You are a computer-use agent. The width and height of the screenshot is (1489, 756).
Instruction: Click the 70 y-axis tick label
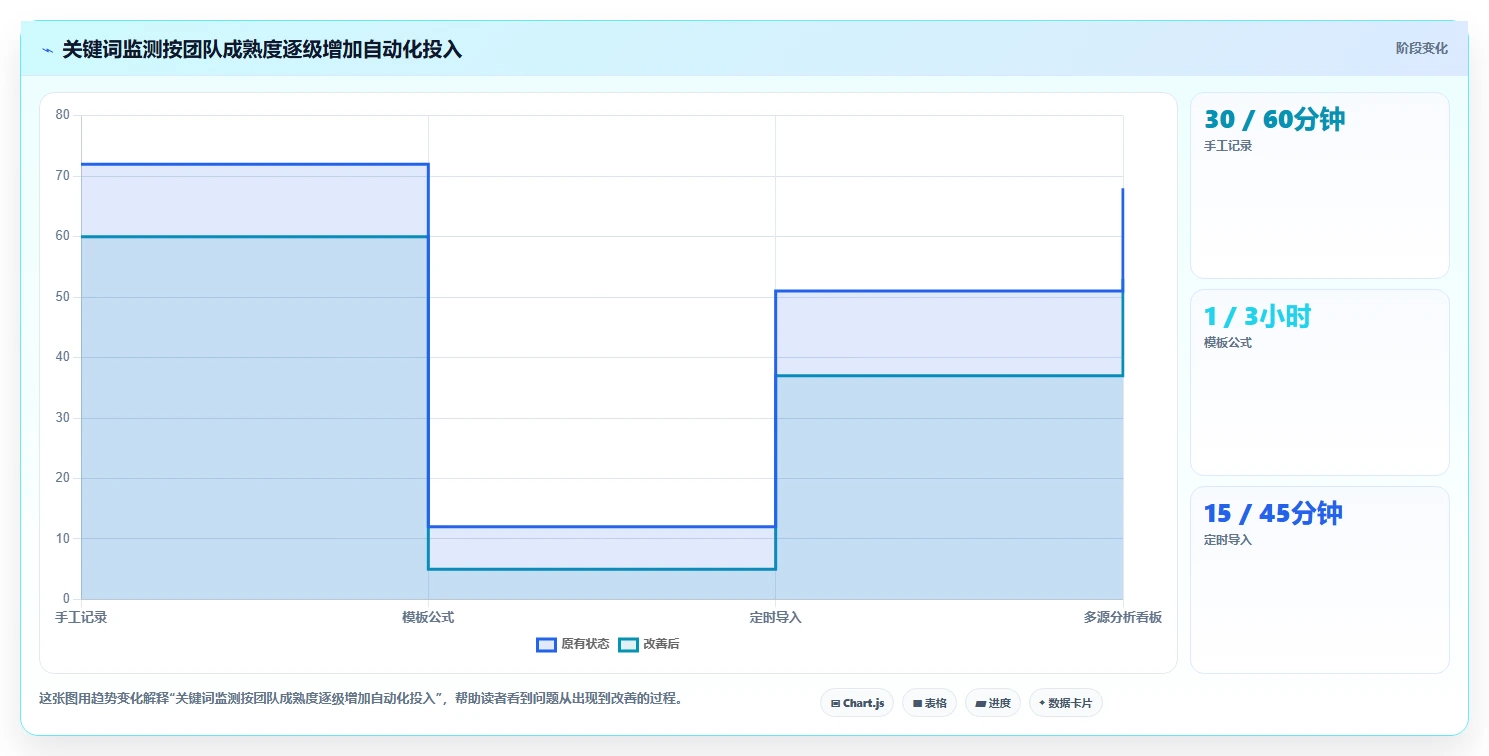click(x=62, y=176)
